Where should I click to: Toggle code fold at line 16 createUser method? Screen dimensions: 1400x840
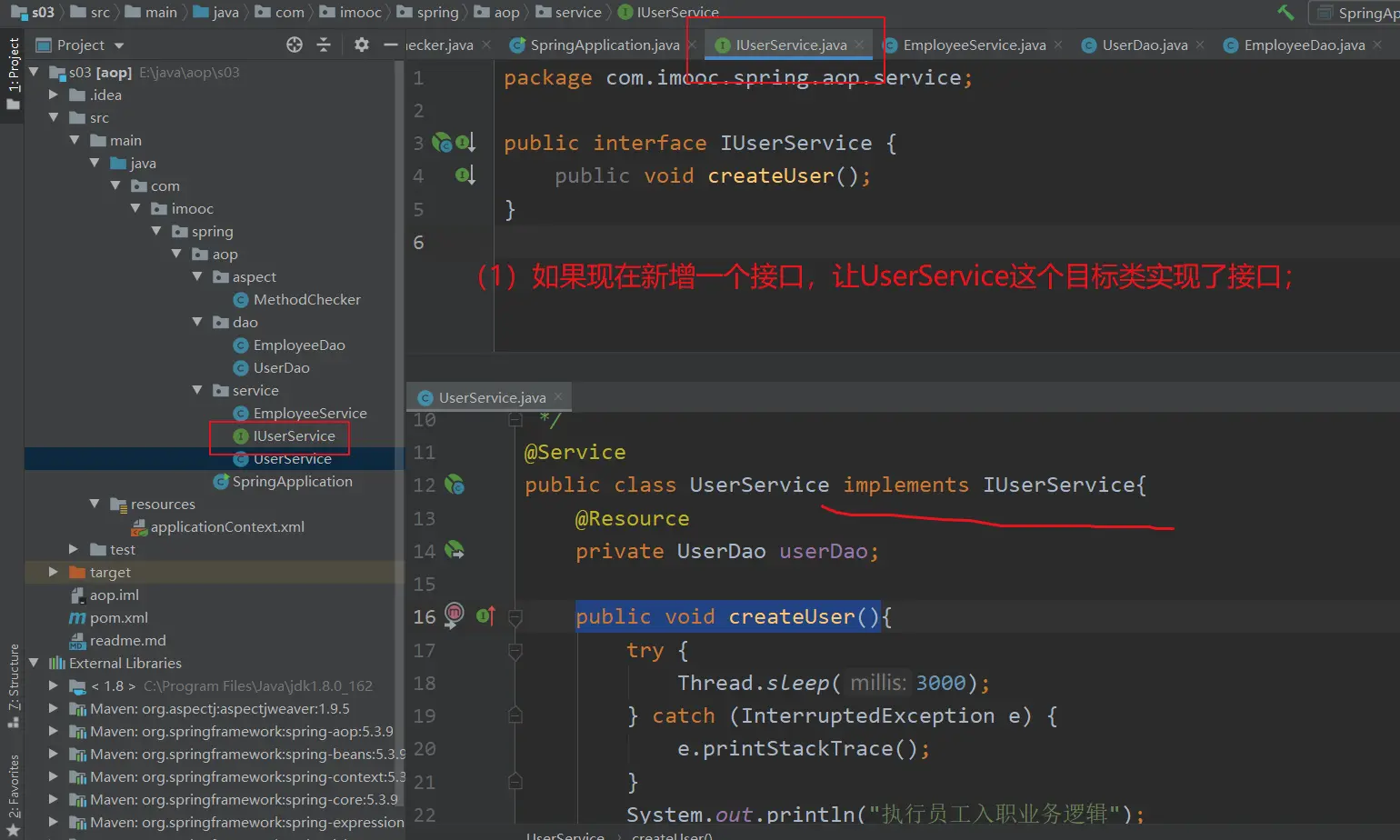point(515,618)
